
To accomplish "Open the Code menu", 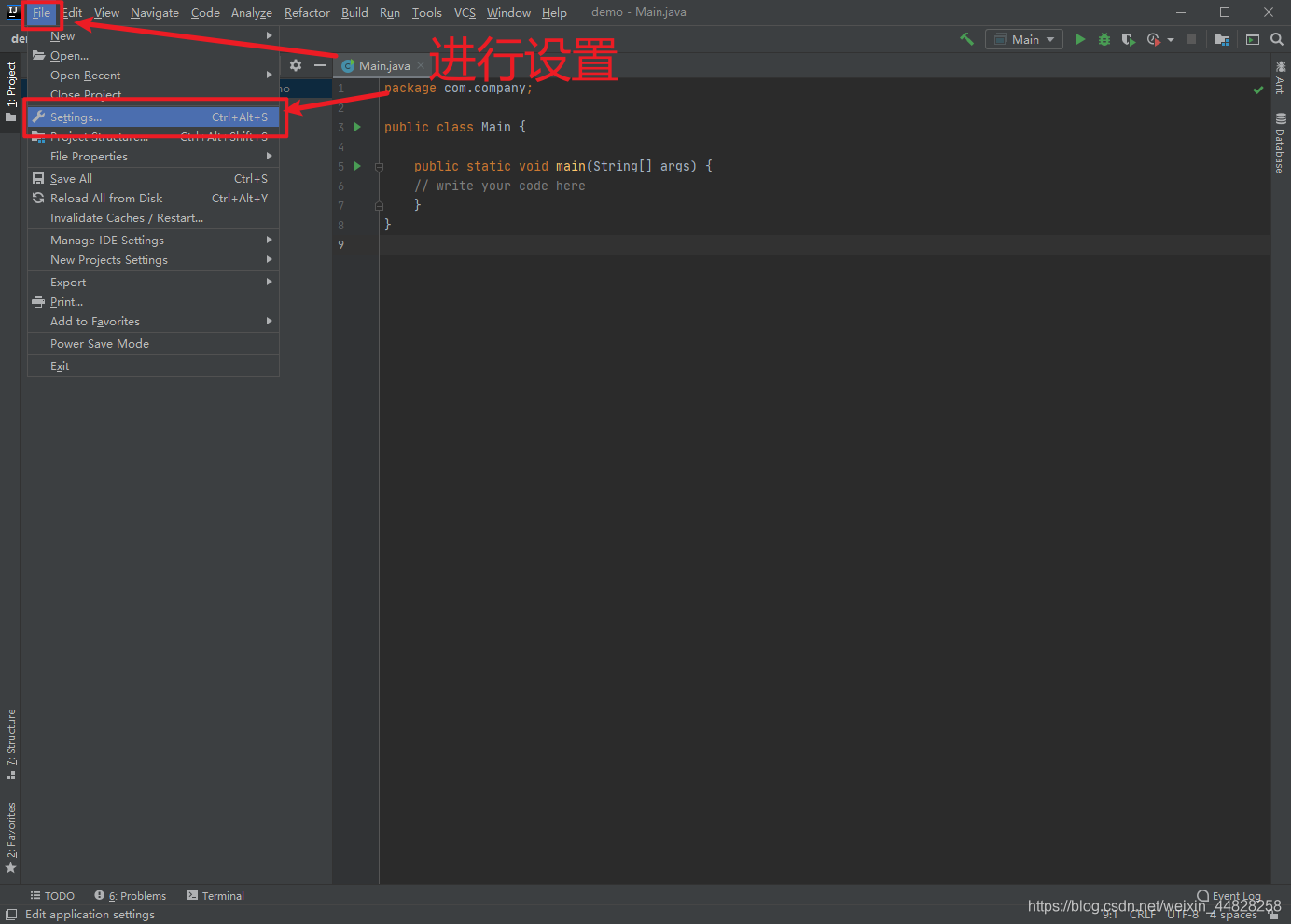I will tap(205, 13).
